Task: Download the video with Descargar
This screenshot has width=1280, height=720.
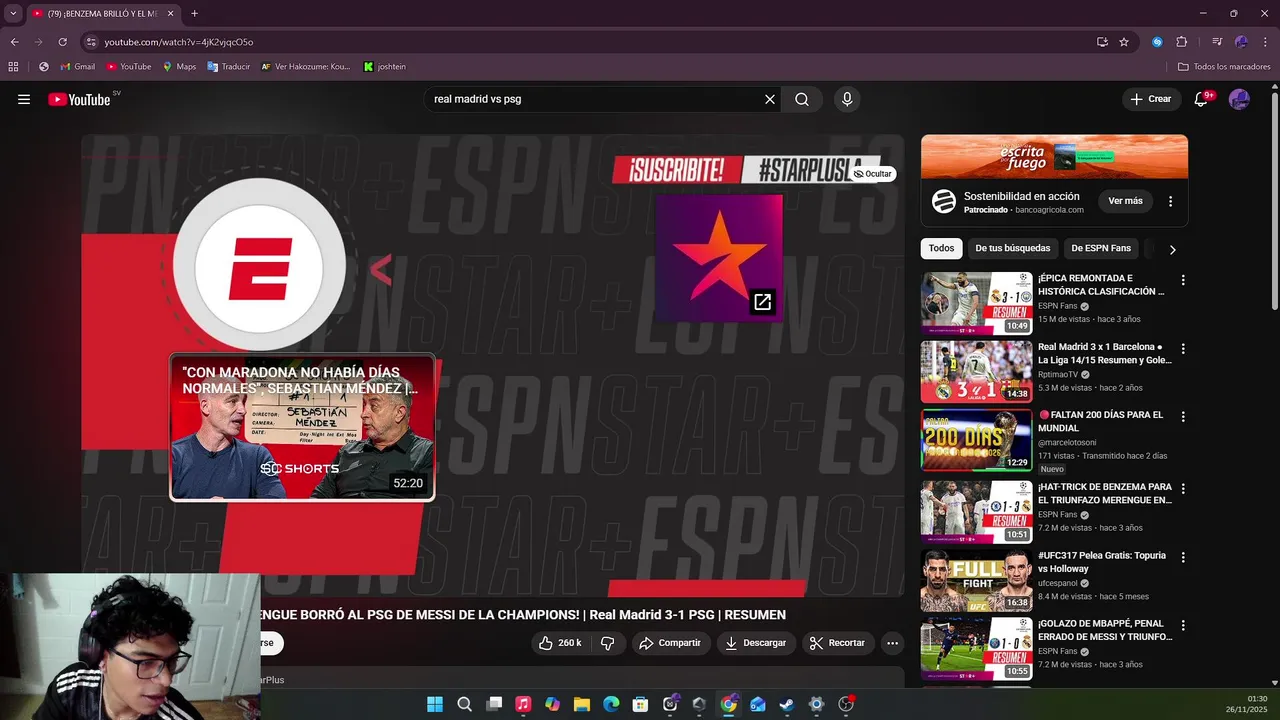Action: tap(756, 643)
